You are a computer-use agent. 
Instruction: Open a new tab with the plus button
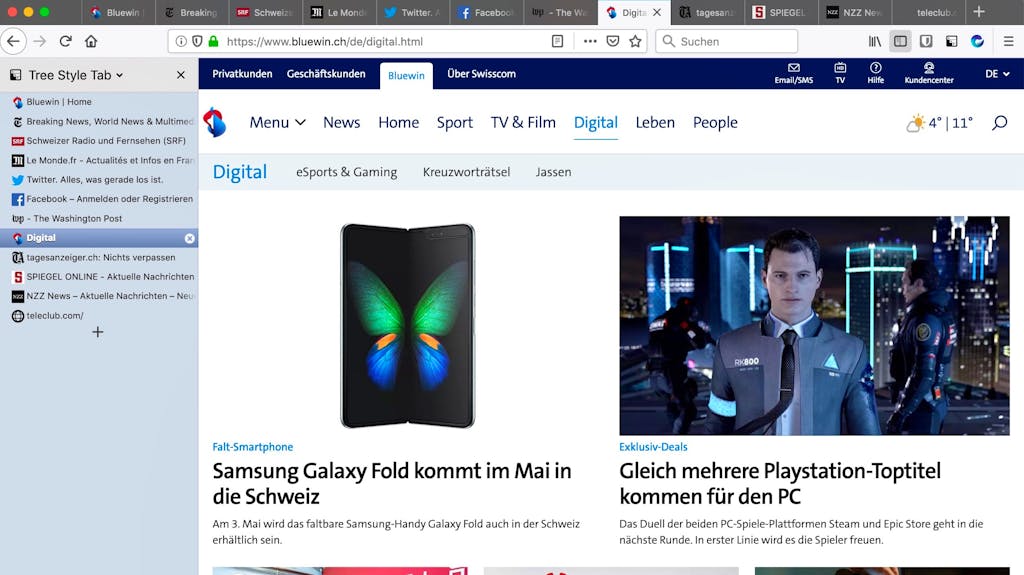pyautogui.click(x=978, y=12)
